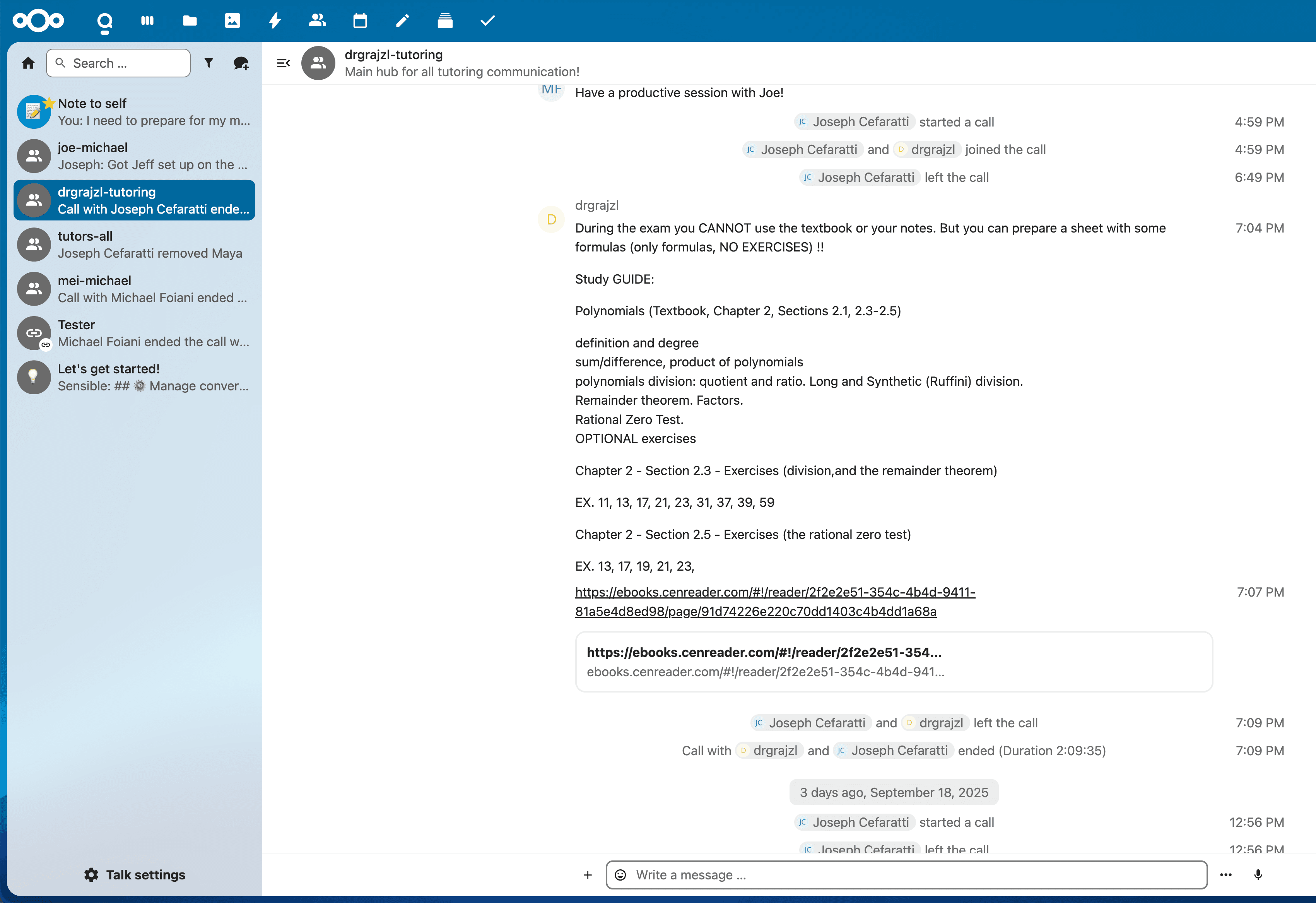Click the Nextcloud logo
The height and width of the screenshot is (903, 1316).
(38, 21)
